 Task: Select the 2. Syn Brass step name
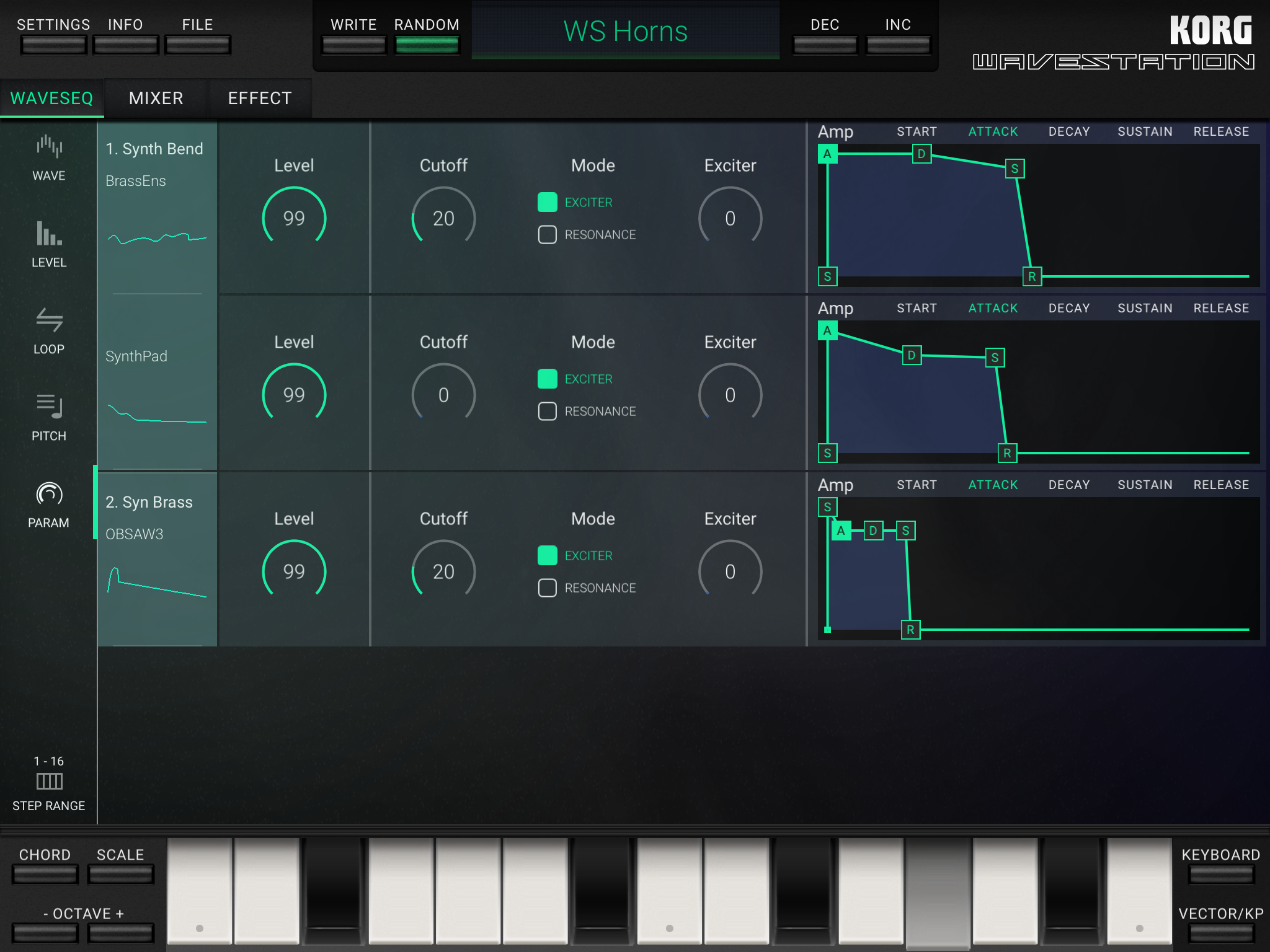pos(149,502)
